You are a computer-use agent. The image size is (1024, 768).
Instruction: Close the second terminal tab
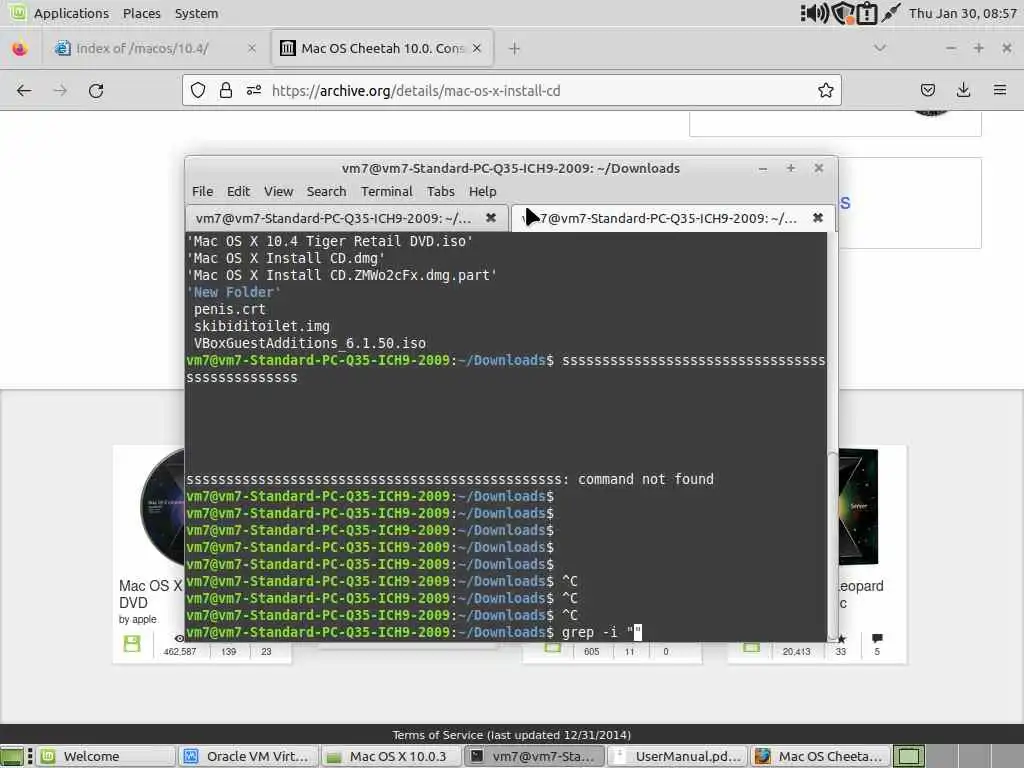tap(818, 218)
